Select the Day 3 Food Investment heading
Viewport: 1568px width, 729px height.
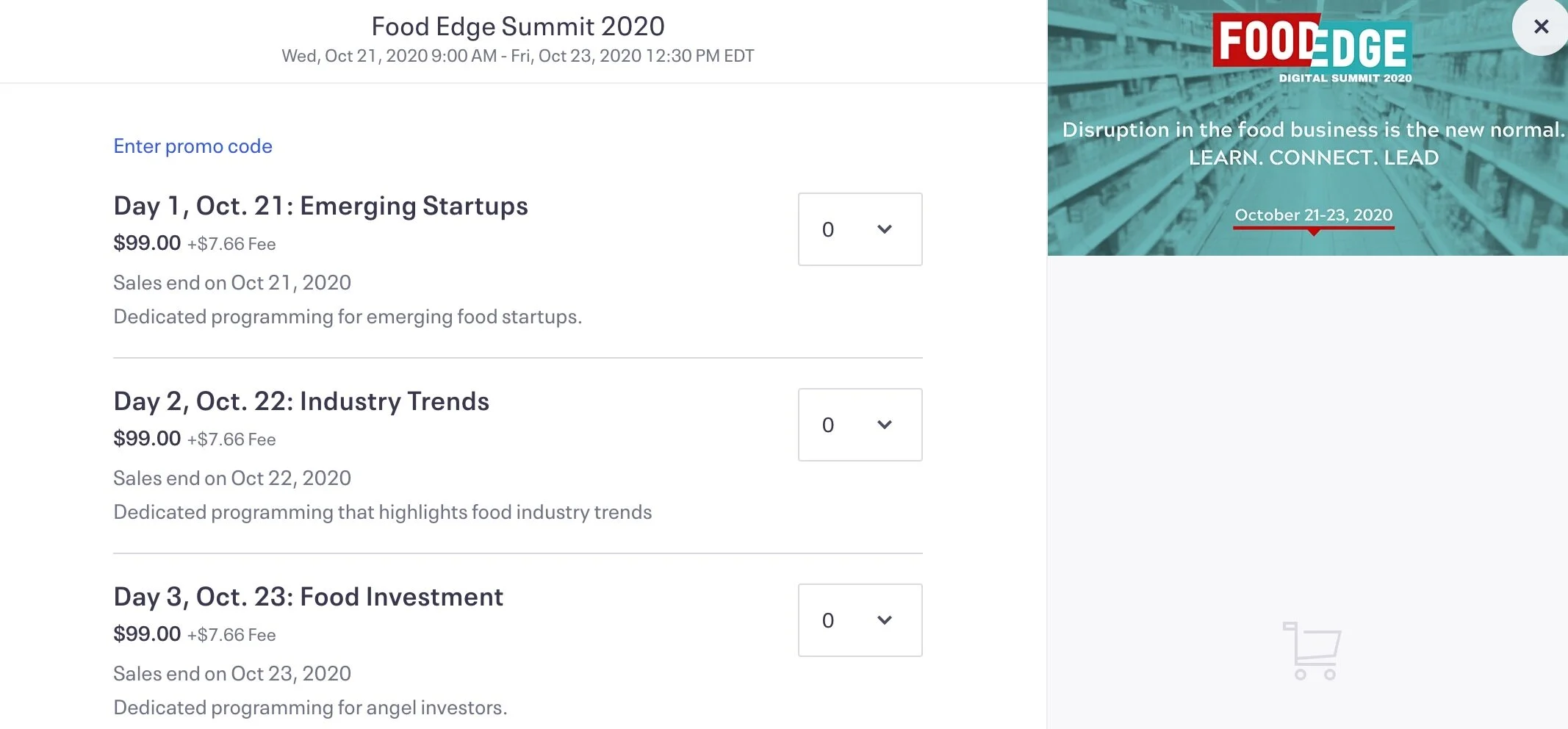point(308,597)
